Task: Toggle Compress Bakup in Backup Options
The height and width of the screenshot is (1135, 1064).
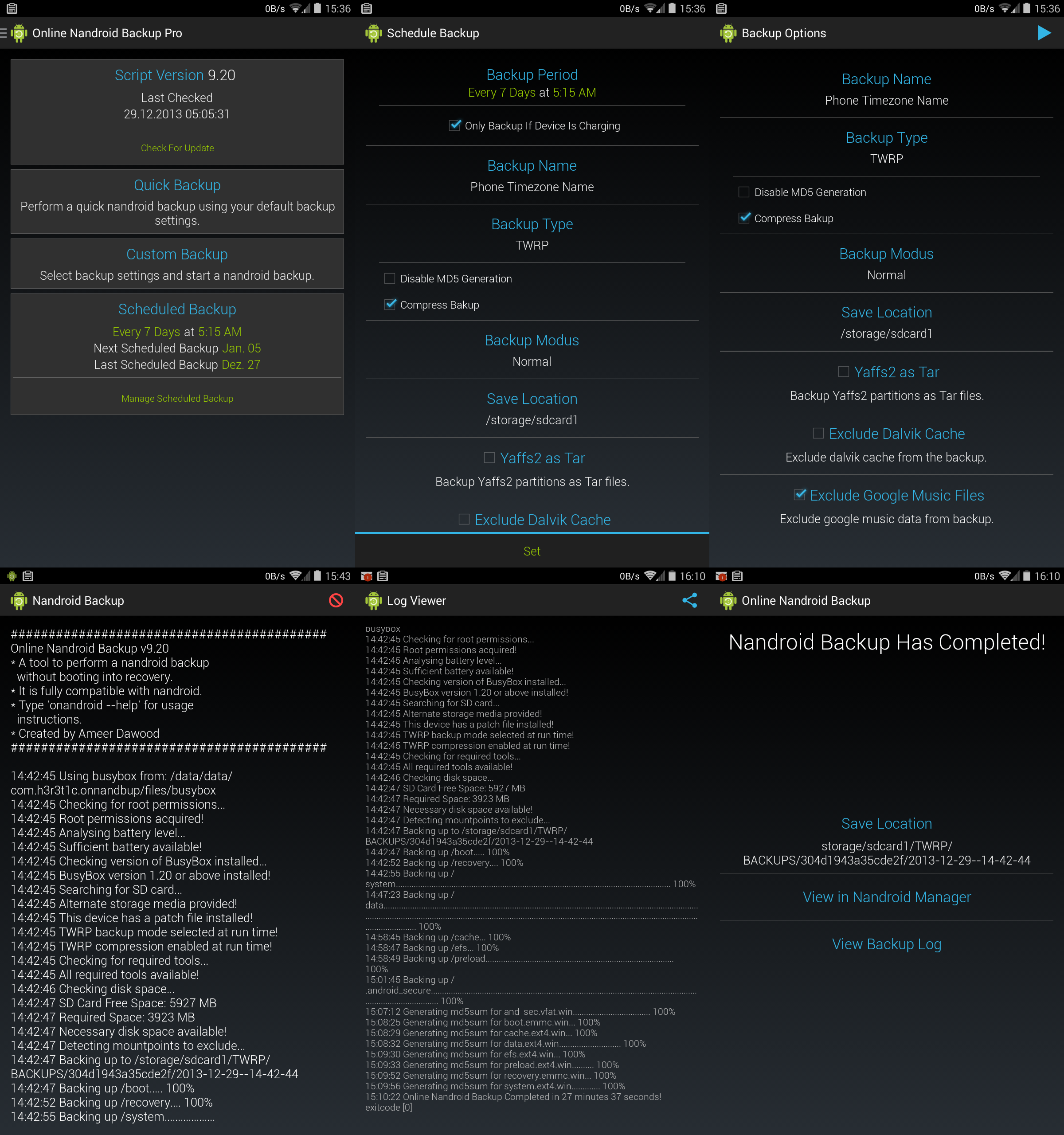Action: click(x=744, y=218)
